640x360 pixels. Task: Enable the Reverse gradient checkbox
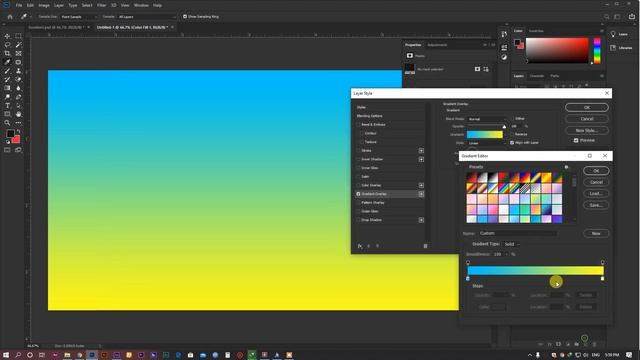tap(512, 134)
